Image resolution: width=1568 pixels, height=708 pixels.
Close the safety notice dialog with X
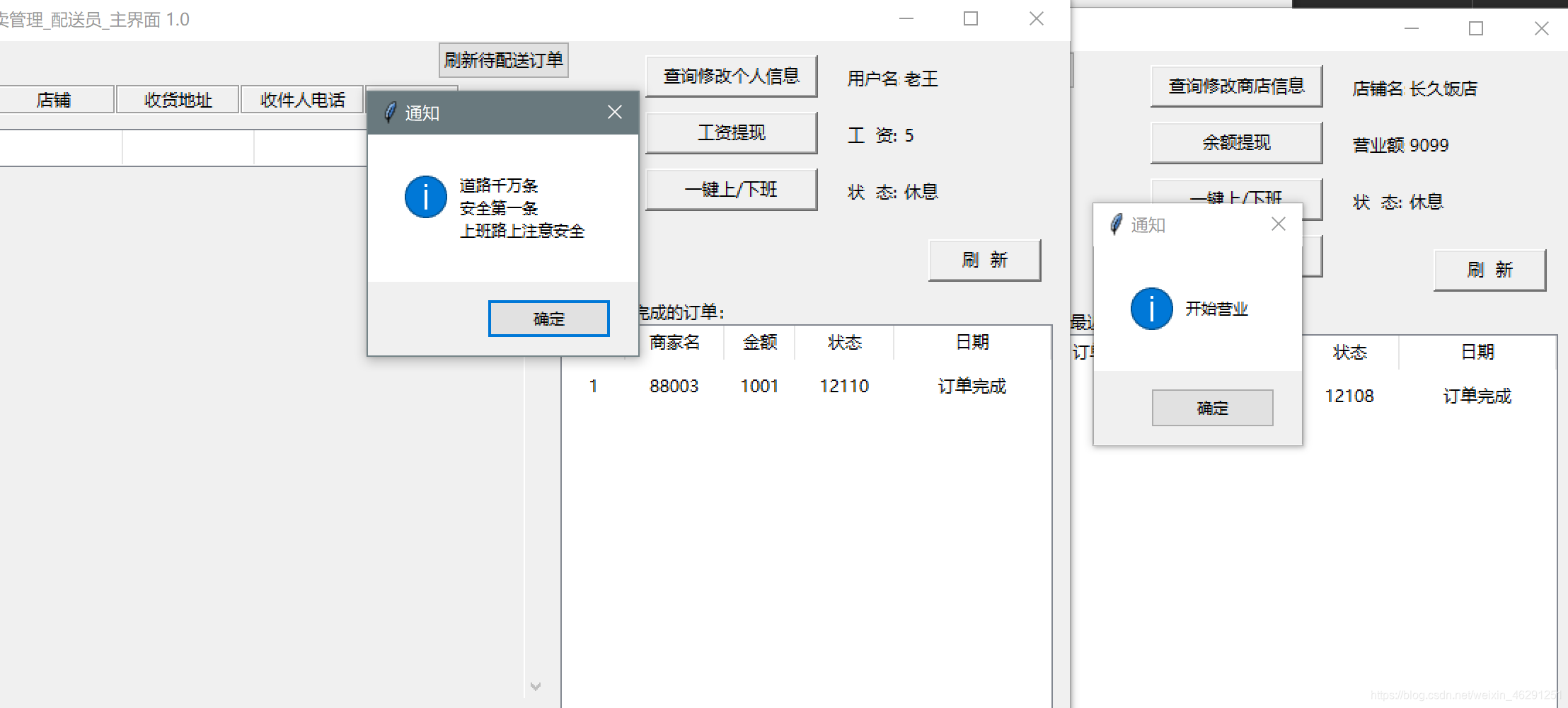coord(615,112)
